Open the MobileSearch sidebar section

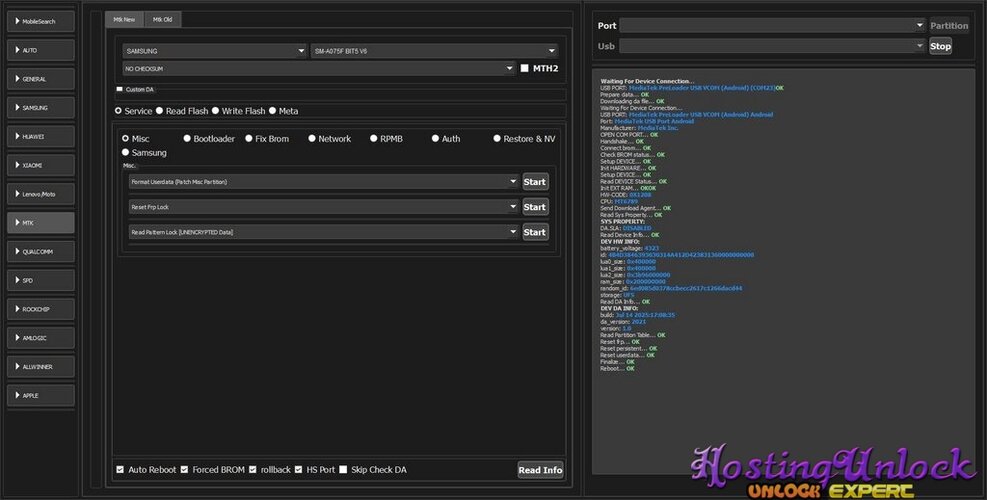pyautogui.click(x=41, y=21)
